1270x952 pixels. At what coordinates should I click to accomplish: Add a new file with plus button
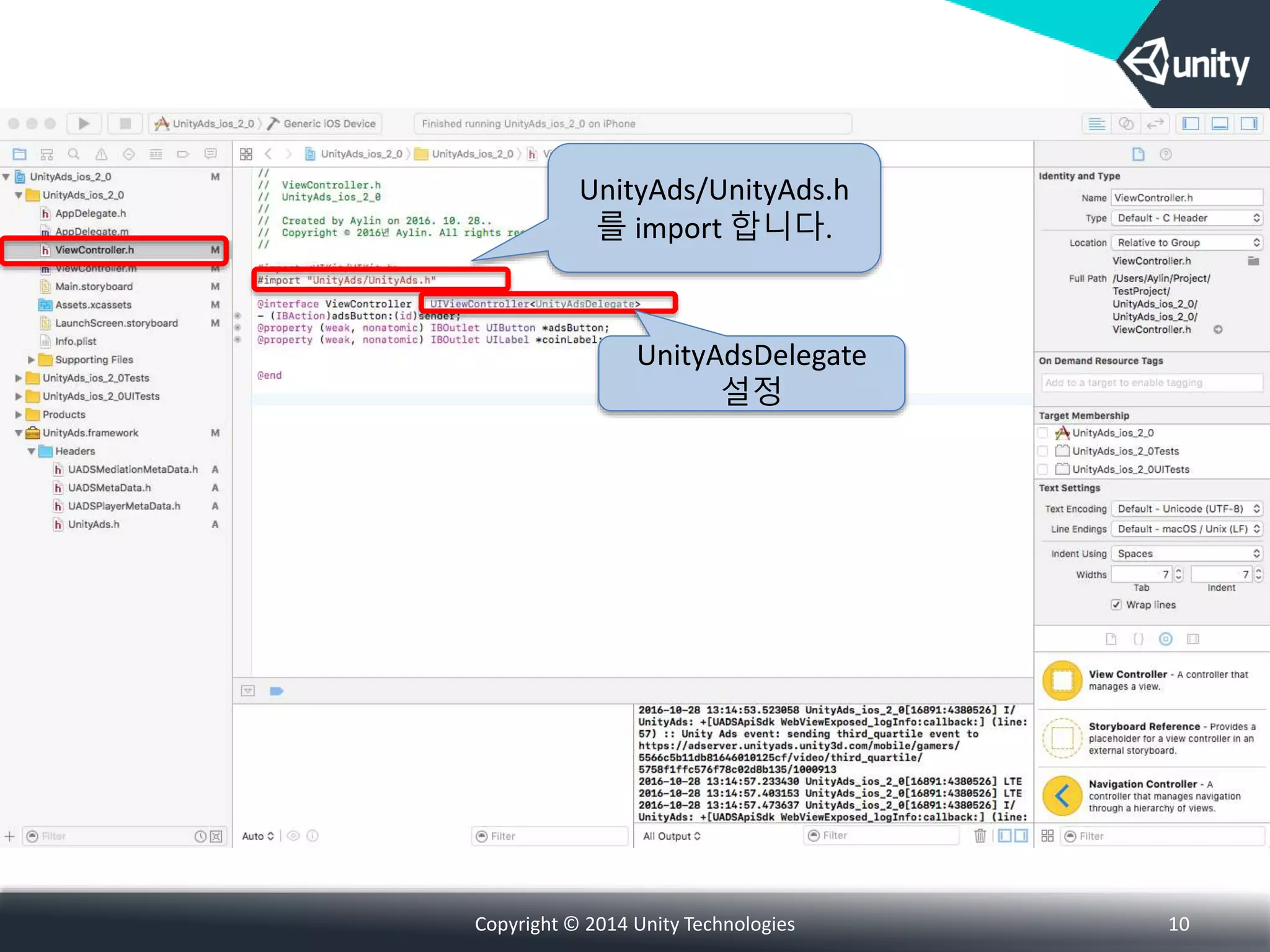point(9,837)
